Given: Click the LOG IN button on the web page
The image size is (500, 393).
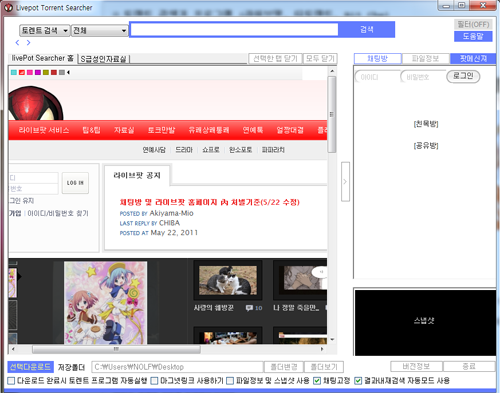Looking at the screenshot, I should pos(75,183).
